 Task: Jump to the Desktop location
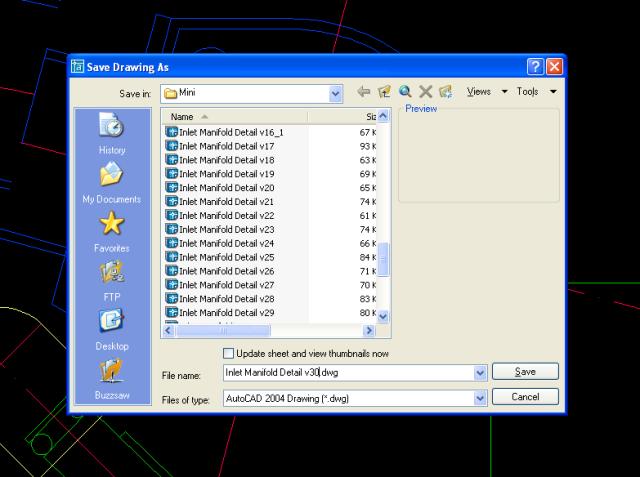point(111,330)
